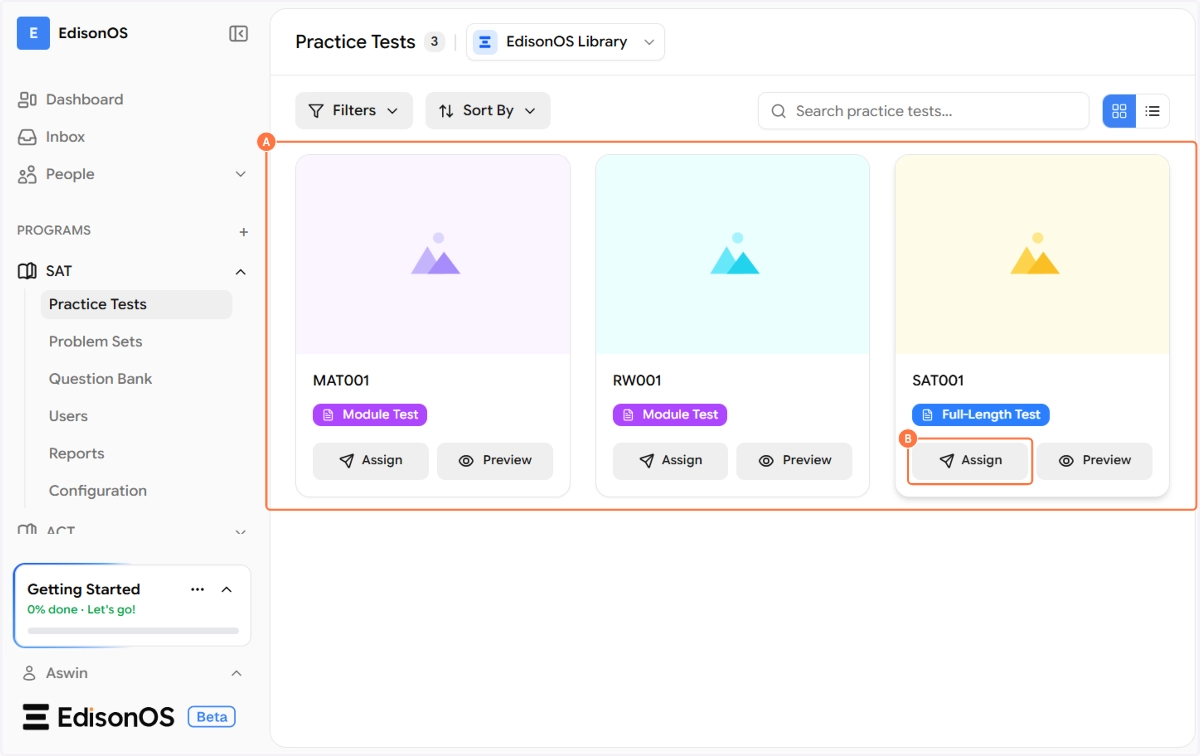Open the Sort By dropdown

[487, 111]
